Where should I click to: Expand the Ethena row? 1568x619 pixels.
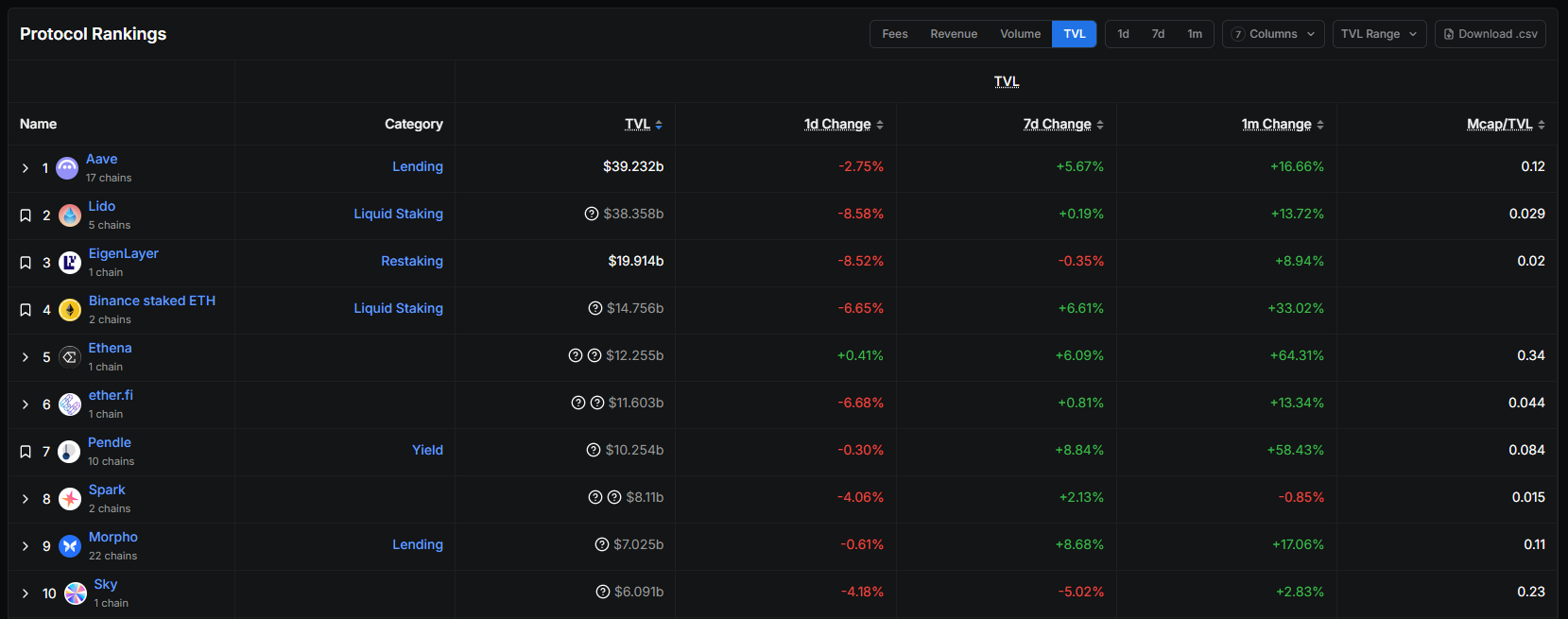click(x=26, y=357)
